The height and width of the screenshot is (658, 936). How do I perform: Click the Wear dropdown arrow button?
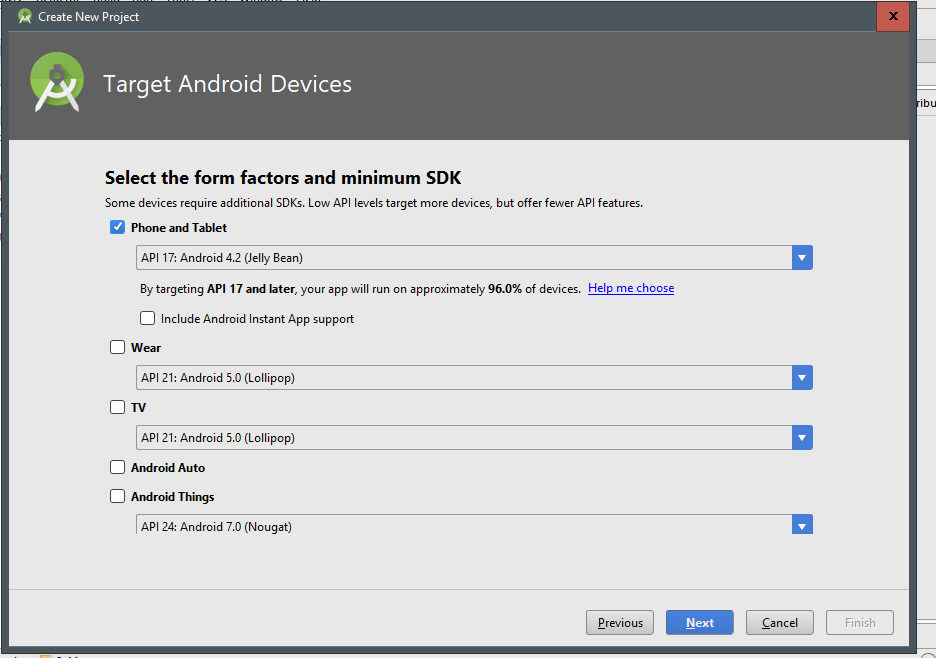(x=802, y=378)
